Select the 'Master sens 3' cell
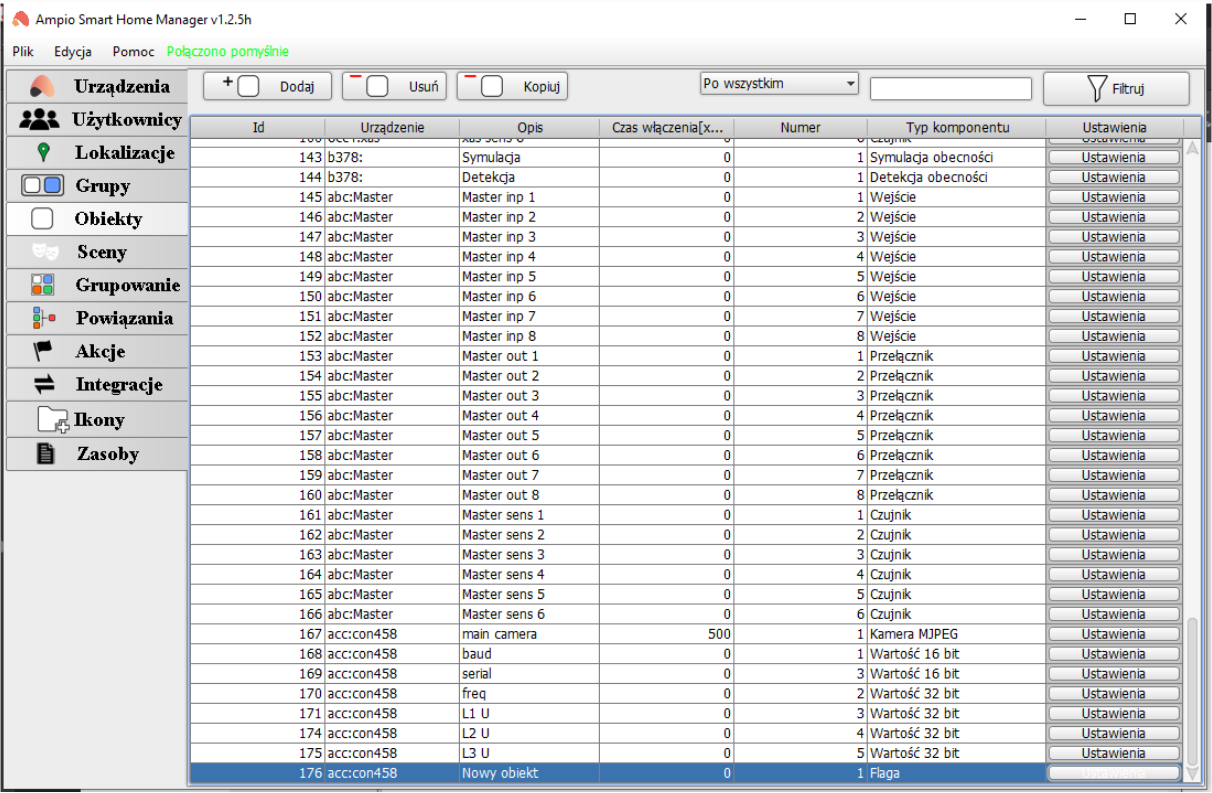 tap(530, 555)
